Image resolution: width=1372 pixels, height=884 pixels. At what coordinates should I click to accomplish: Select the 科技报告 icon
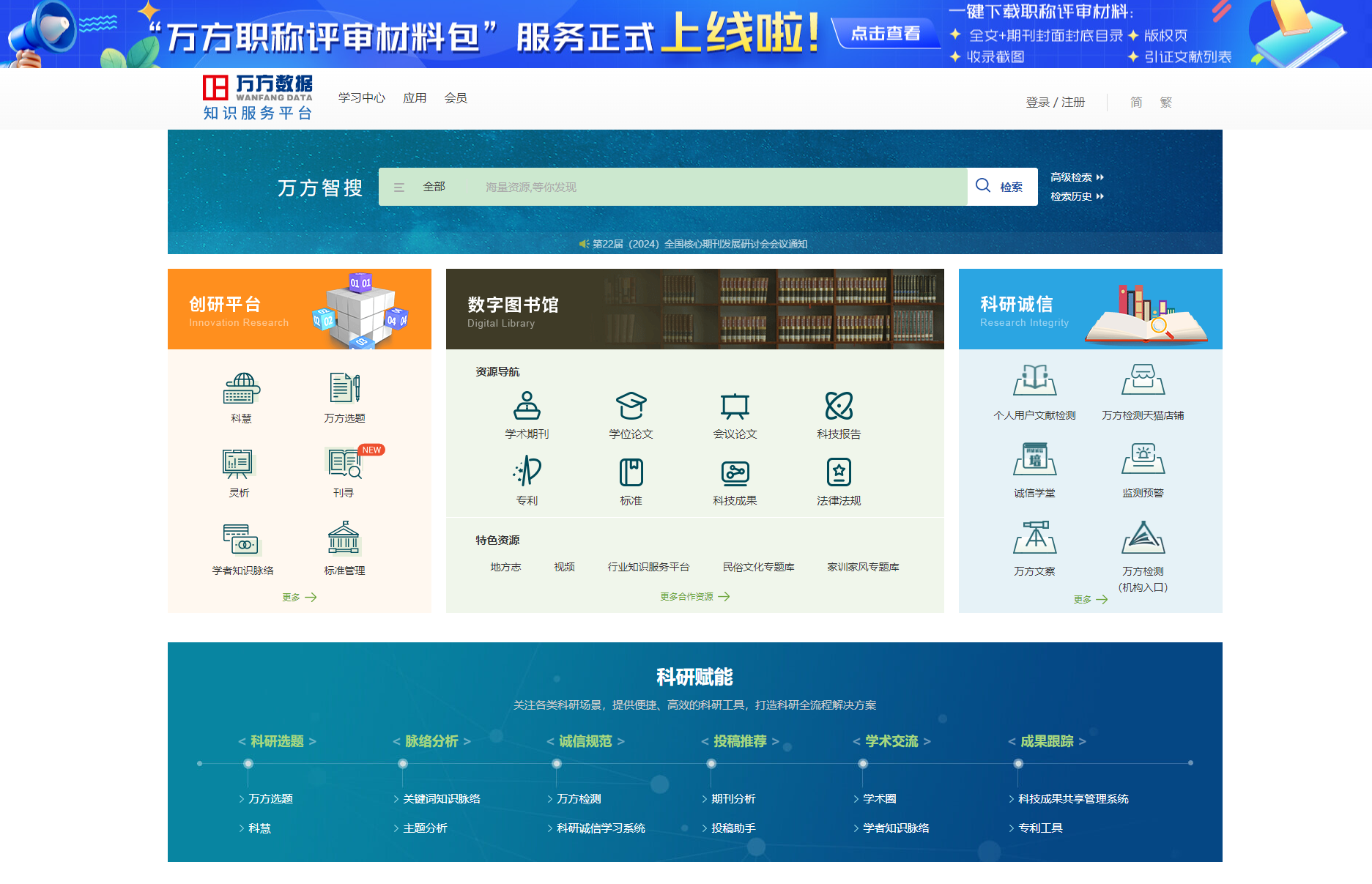[839, 405]
